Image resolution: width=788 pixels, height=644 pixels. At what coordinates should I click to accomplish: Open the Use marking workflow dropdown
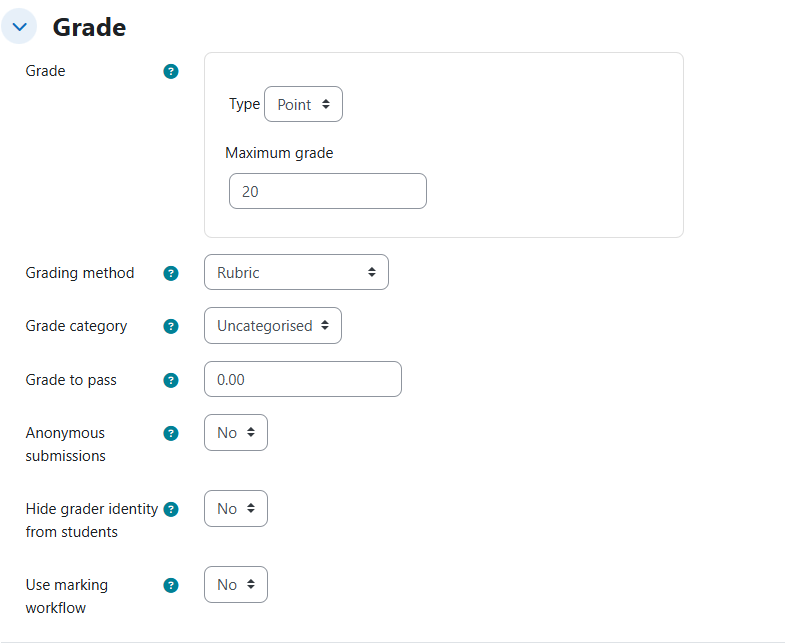236,585
